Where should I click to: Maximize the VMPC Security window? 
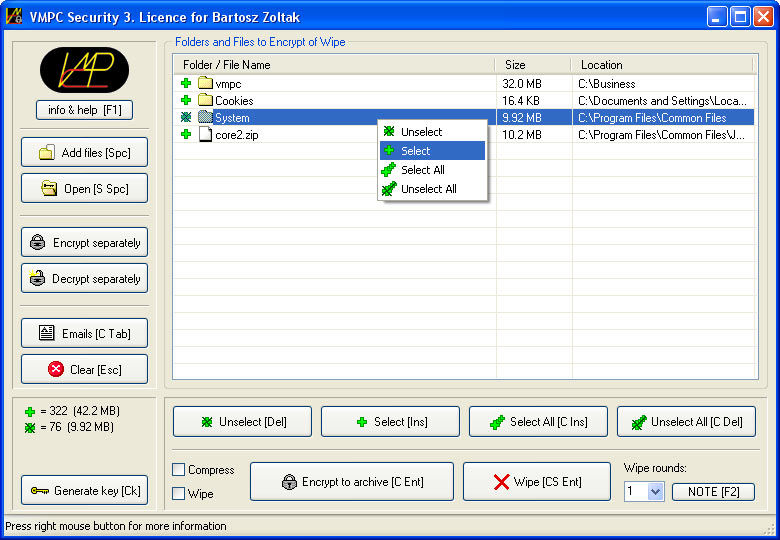[x=740, y=17]
